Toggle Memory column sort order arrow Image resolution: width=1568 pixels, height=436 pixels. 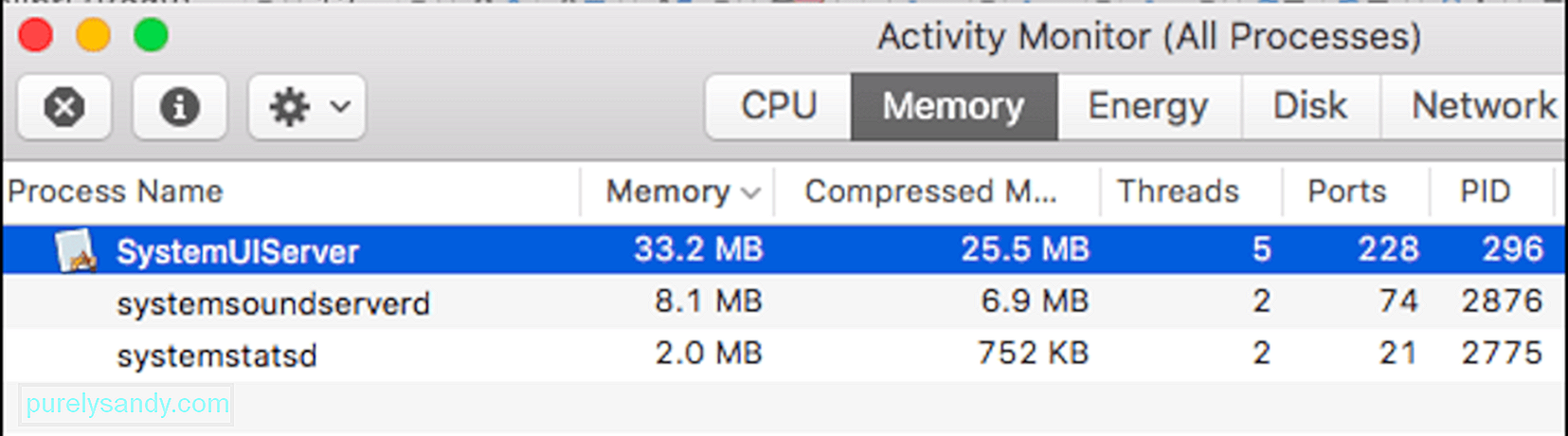pyautogui.click(x=751, y=193)
